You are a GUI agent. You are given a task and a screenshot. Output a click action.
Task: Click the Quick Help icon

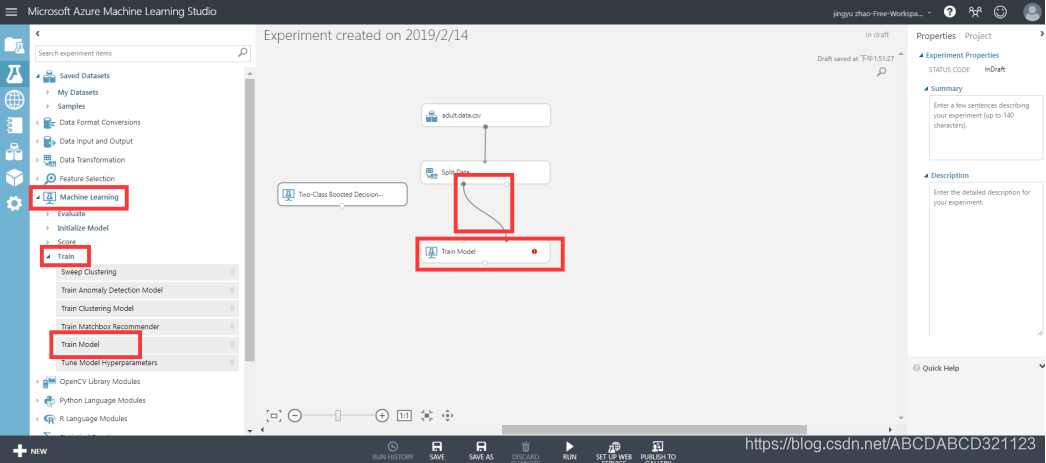click(x=916, y=368)
